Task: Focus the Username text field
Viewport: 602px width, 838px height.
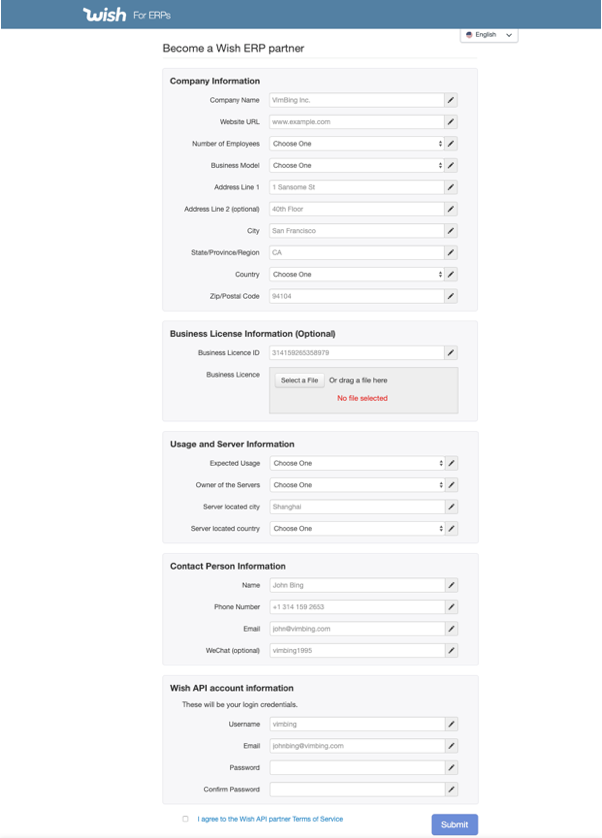Action: tap(357, 724)
